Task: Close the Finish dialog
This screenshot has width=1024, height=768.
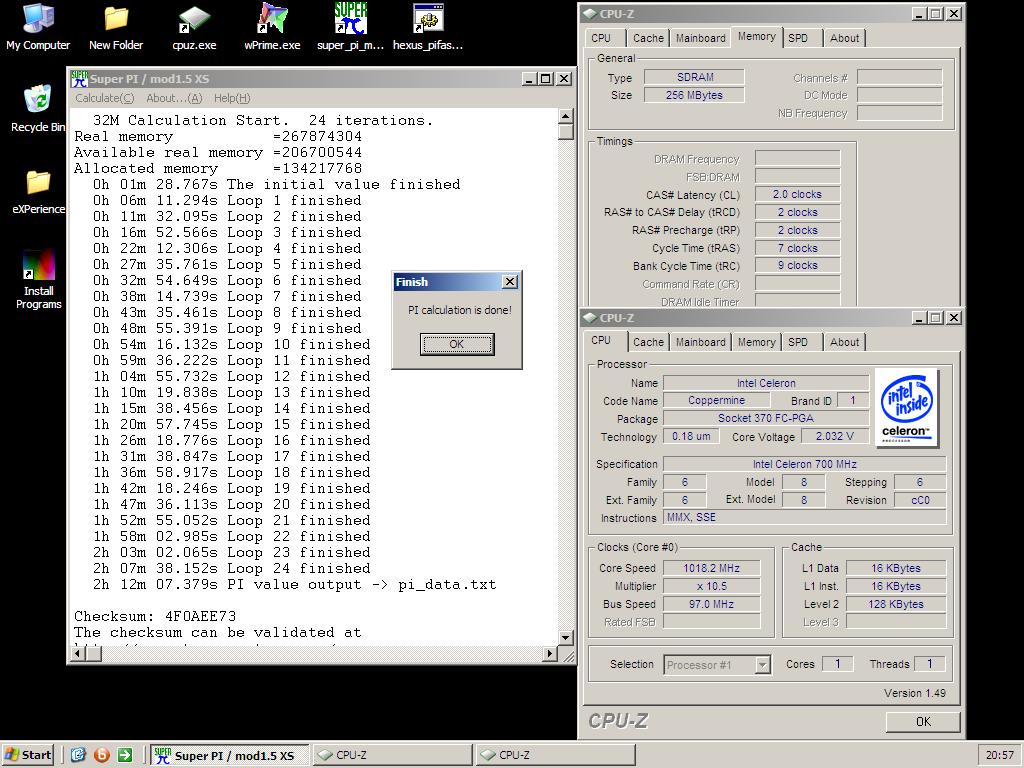Action: pos(510,281)
